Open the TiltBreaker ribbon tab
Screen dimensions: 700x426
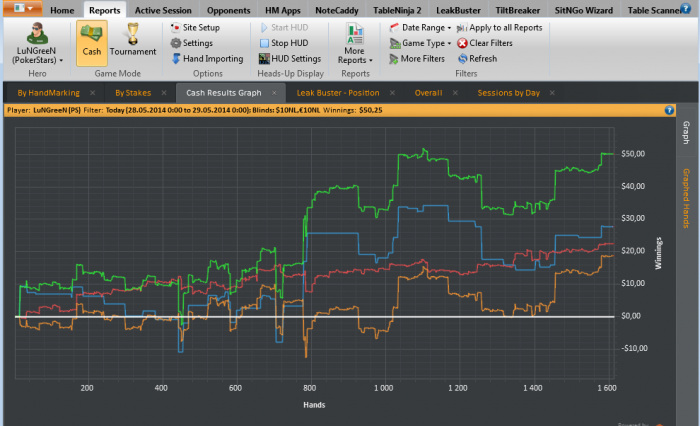[517, 10]
